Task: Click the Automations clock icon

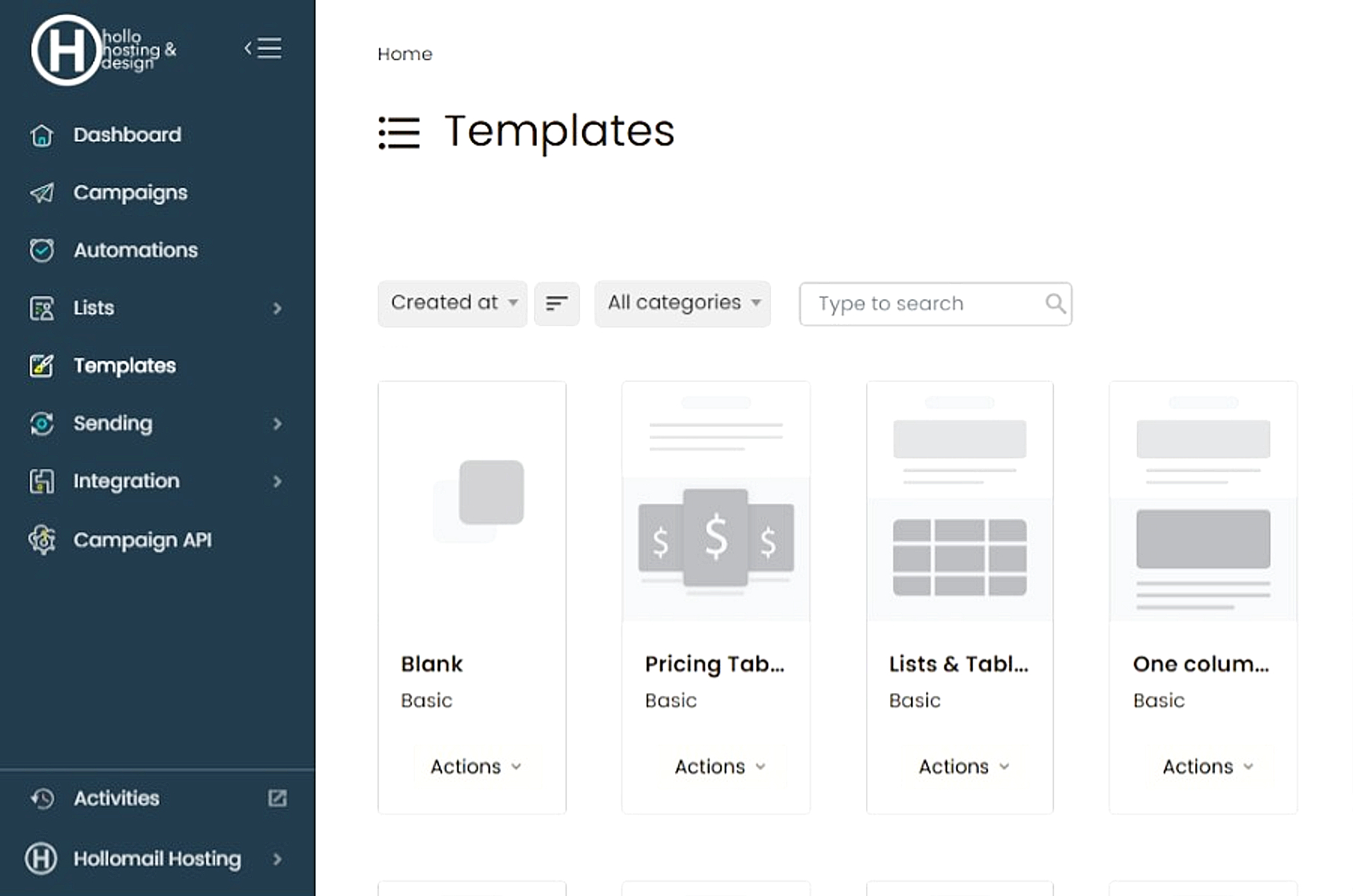Action: [42, 250]
